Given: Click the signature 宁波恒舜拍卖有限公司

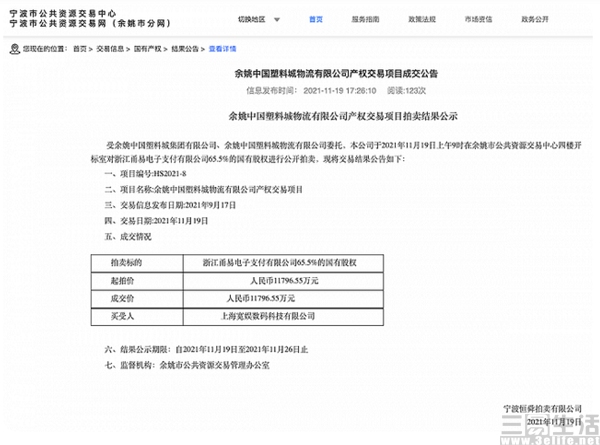Looking at the screenshot, I should (x=542, y=409).
